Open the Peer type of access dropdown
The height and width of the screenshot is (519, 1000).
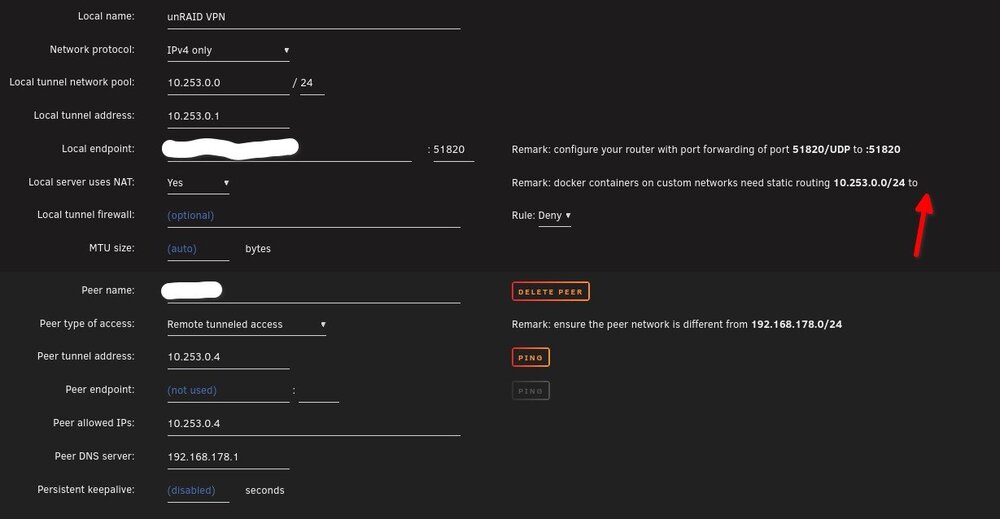tap(246, 325)
